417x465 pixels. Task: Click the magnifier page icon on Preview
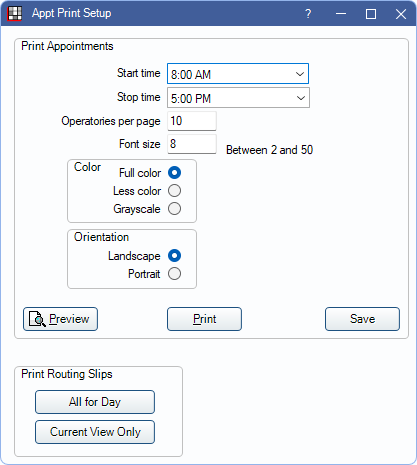pyautogui.click(x=37, y=319)
